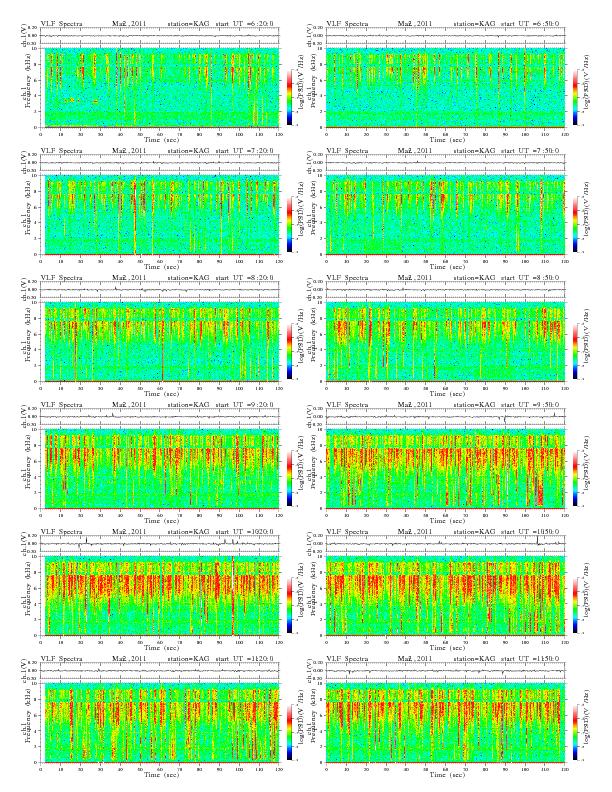Screen dimensions: 612x792
Task: Click the title text 'start UT =8:20:0'
Action: pyautogui.click(x=244, y=278)
